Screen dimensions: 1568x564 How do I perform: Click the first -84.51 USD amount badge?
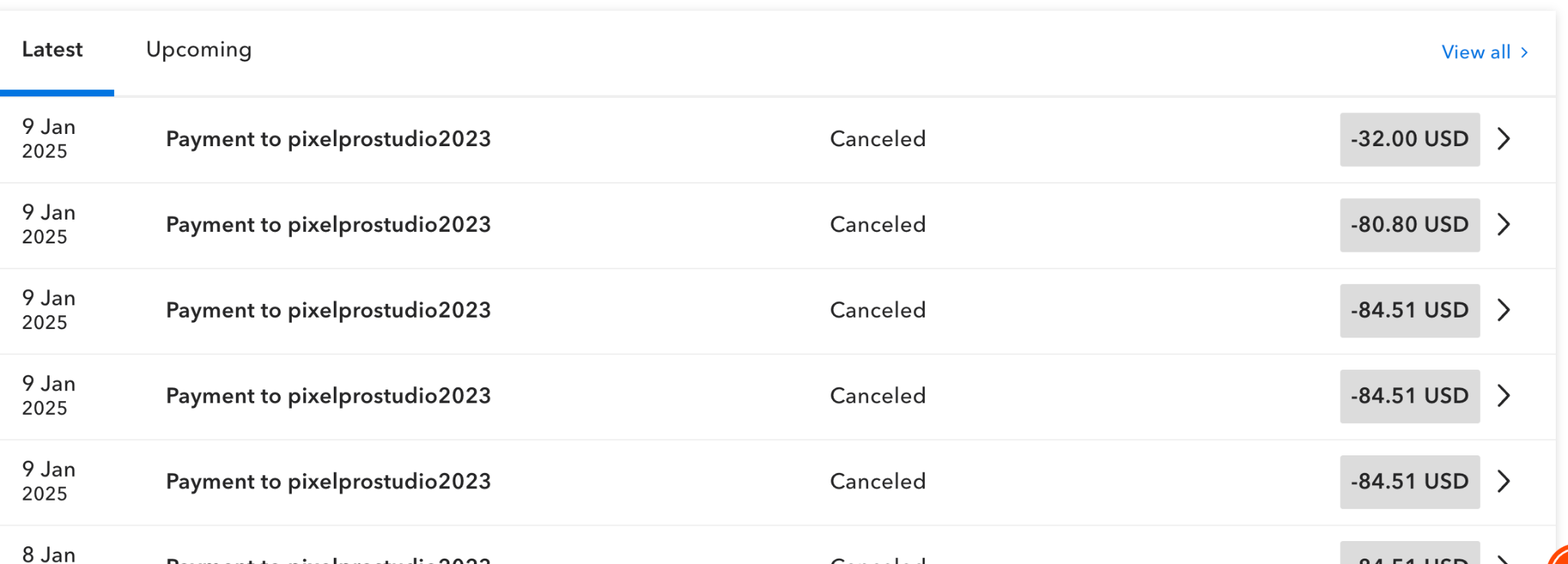coord(1409,310)
